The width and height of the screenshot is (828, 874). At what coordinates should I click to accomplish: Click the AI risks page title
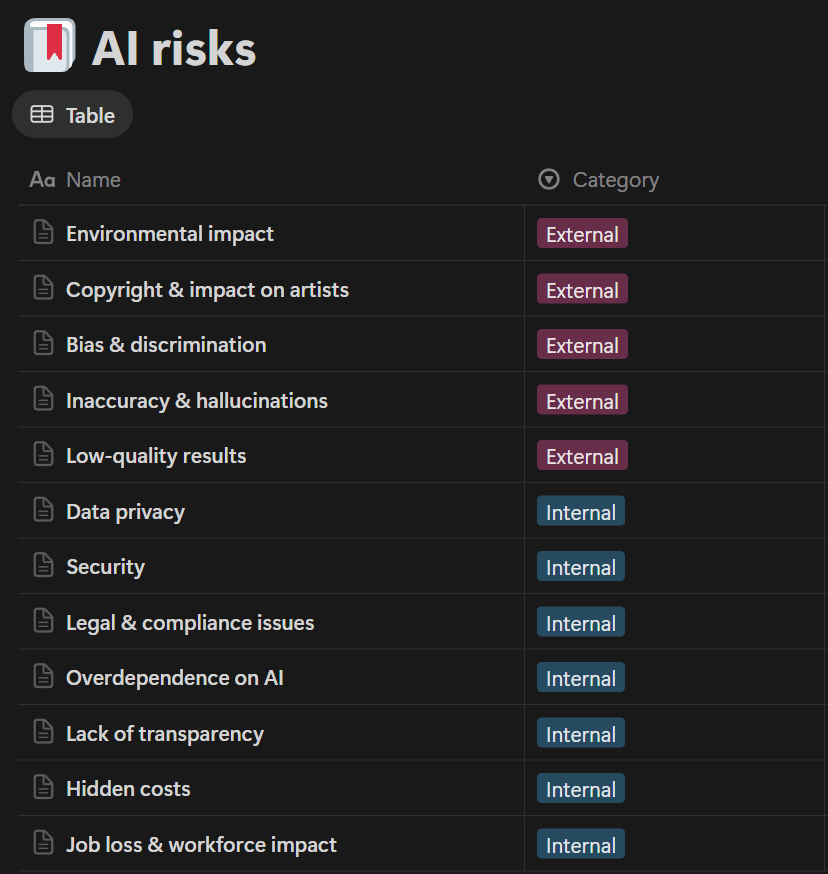pos(174,49)
